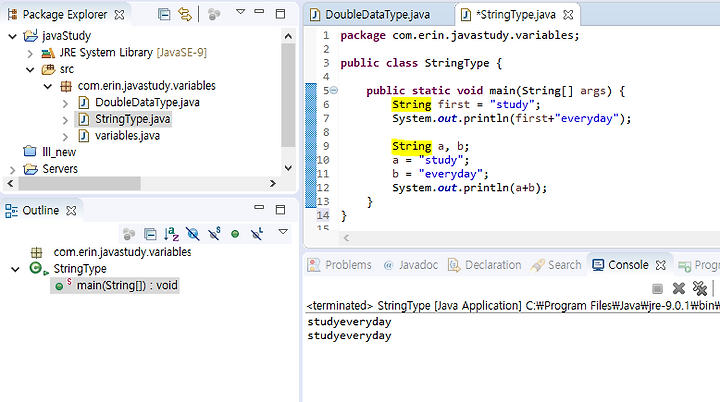Remove all terminated launches in Console
720x402 pixels.
700,289
